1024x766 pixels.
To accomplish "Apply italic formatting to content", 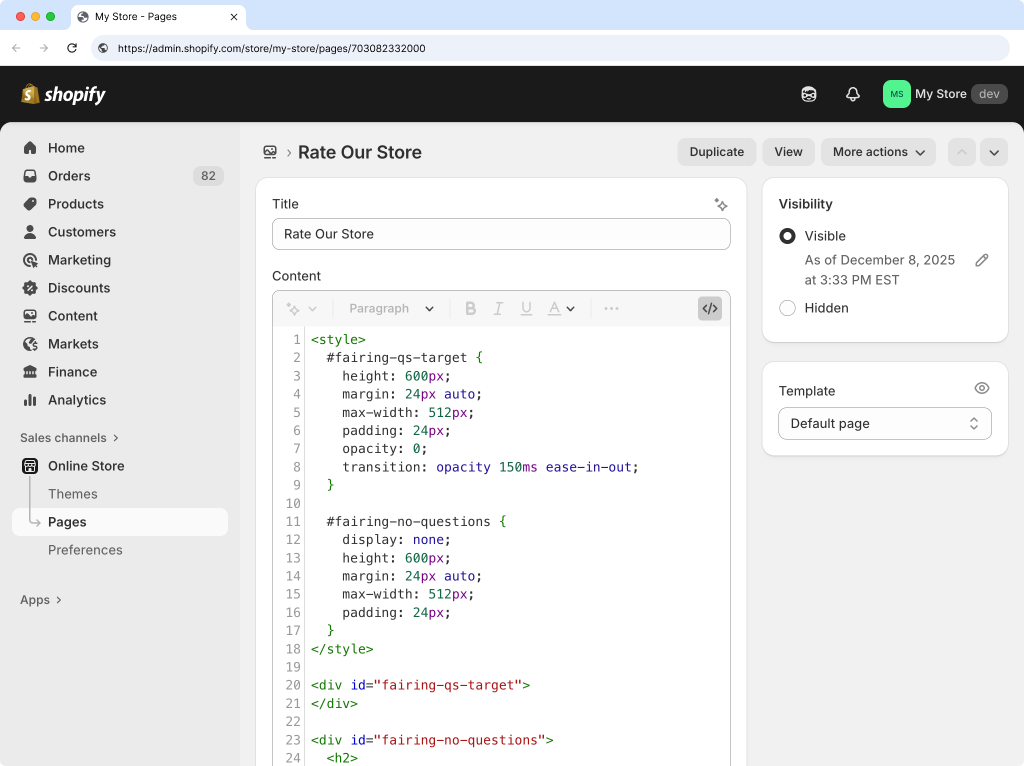I will [498, 308].
